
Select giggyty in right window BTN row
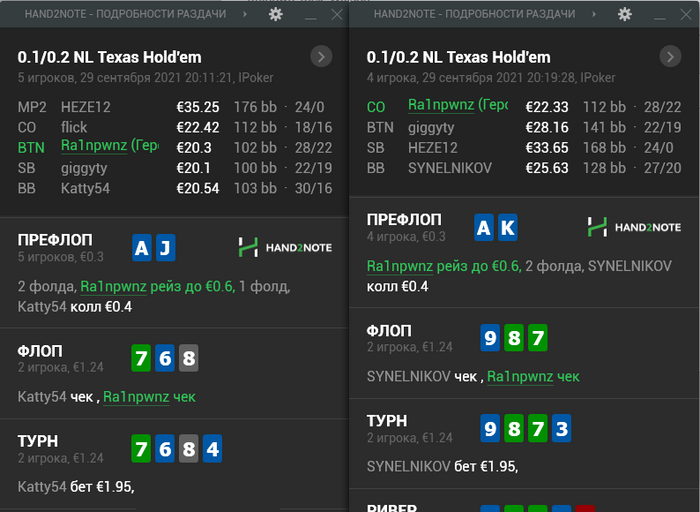(431, 128)
